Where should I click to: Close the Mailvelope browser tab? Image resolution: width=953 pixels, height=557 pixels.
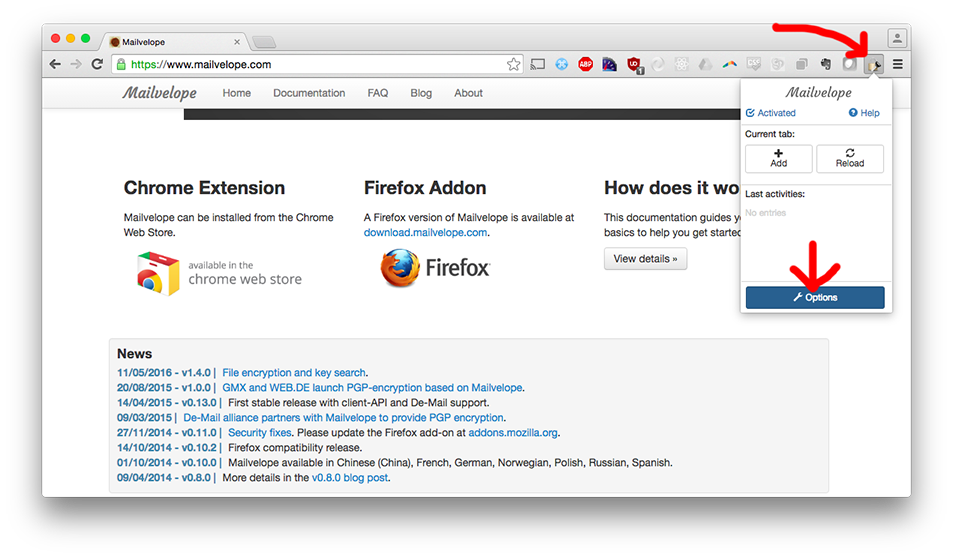point(237,42)
